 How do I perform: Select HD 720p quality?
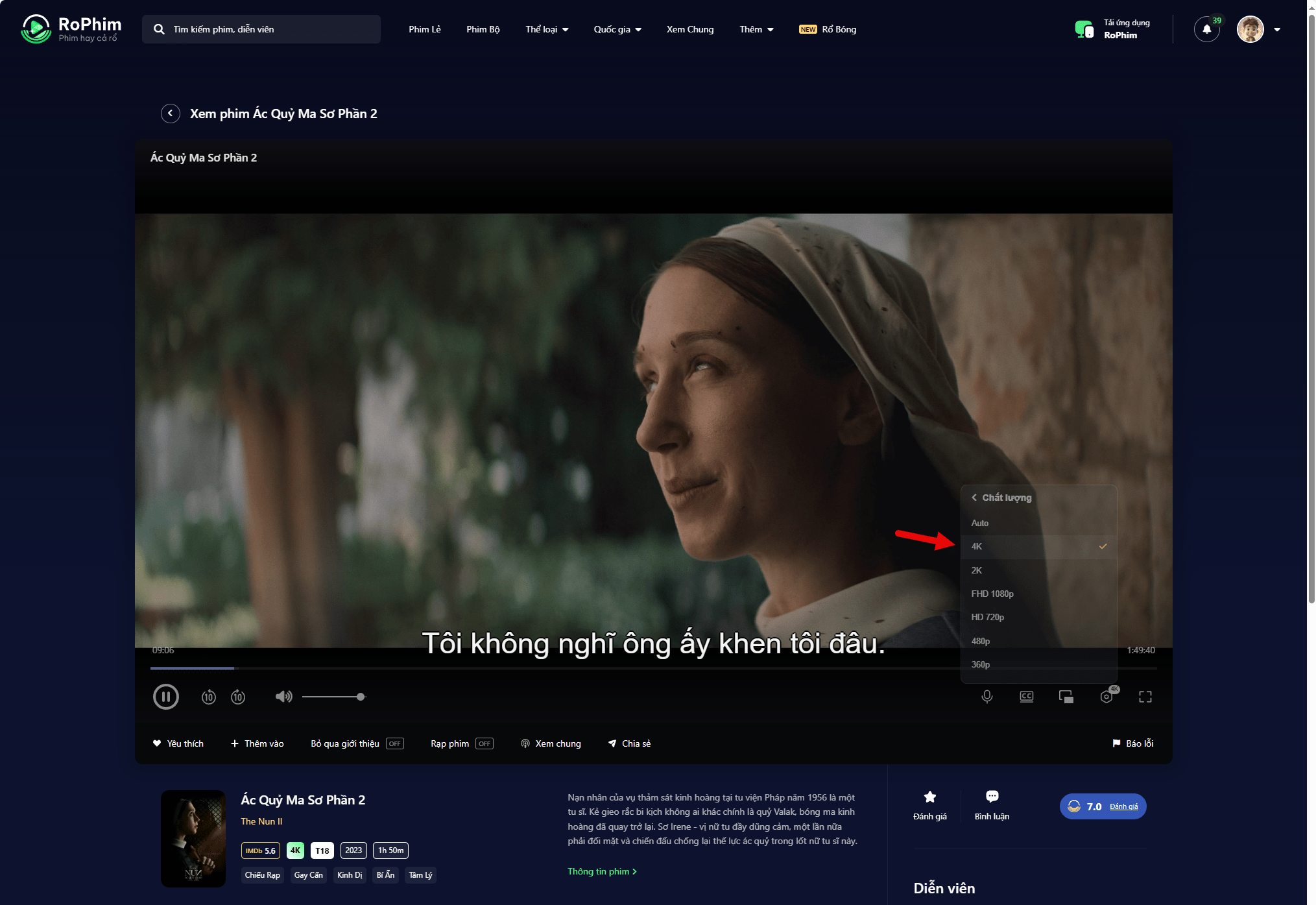[1038, 617]
